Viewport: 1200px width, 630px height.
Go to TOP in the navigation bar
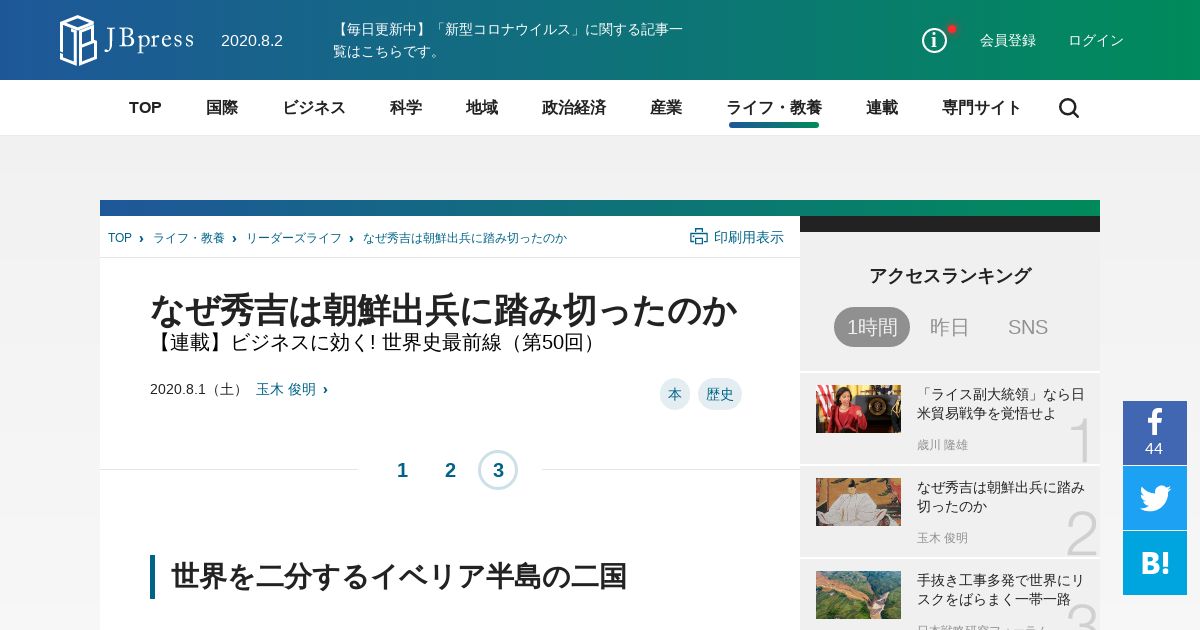(145, 108)
